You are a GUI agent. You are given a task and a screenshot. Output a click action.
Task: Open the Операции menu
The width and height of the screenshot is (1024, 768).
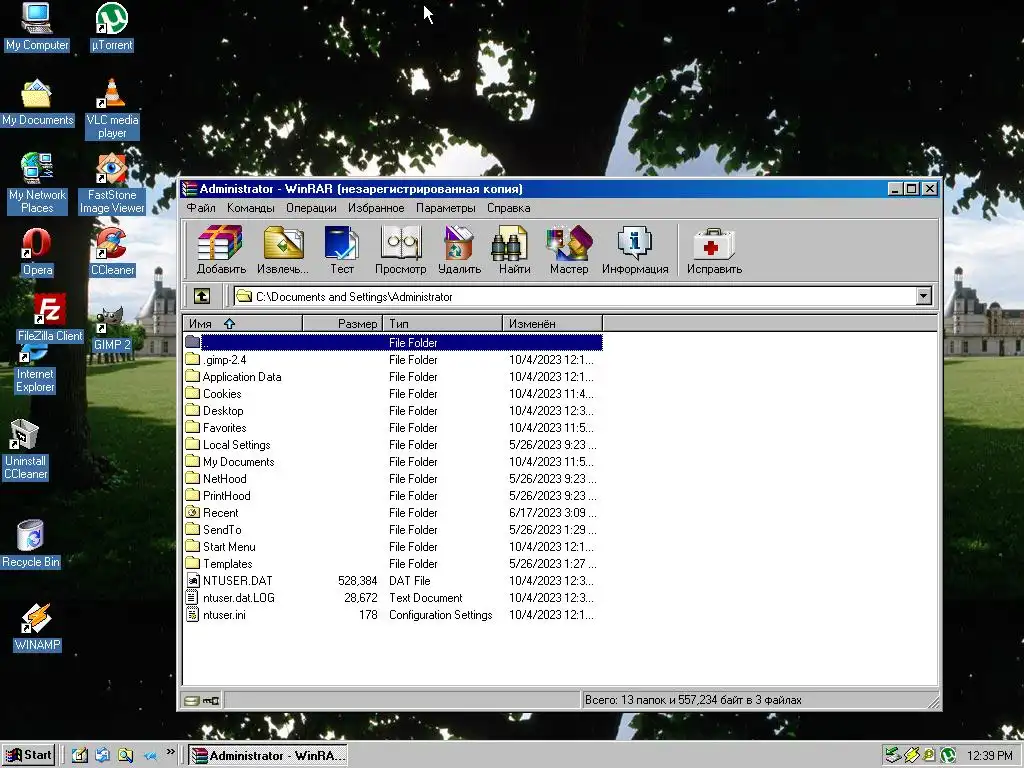(311, 208)
